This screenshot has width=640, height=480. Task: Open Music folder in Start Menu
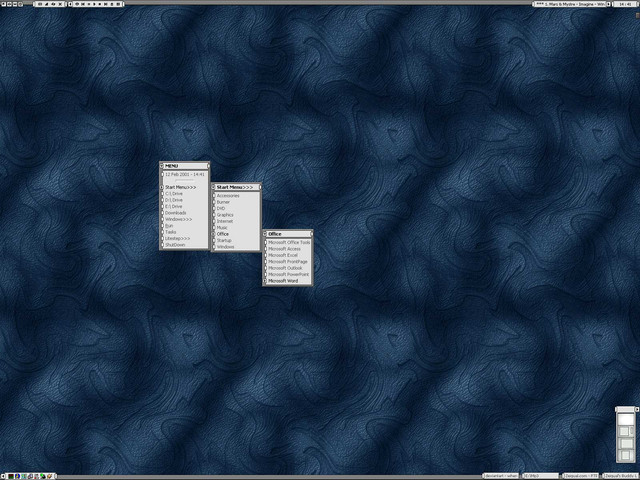[236, 228]
